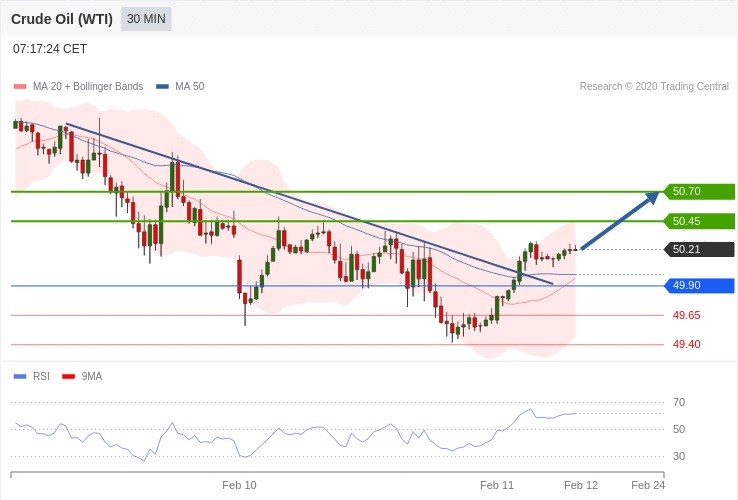Screen dimensions: 738x500
Task: Click the blue RSI legend swatch
Action: click(x=20, y=377)
